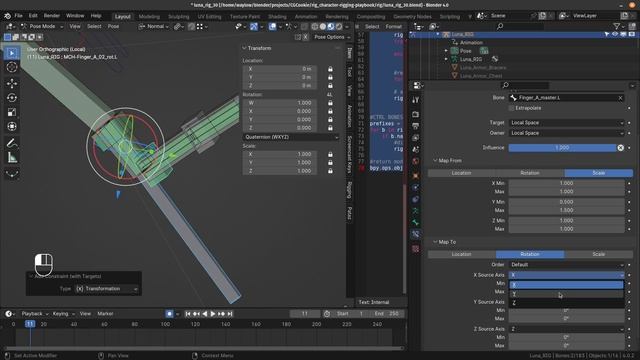Toggle Rotation W lock
Screen dimensions: 640x360
point(330,103)
